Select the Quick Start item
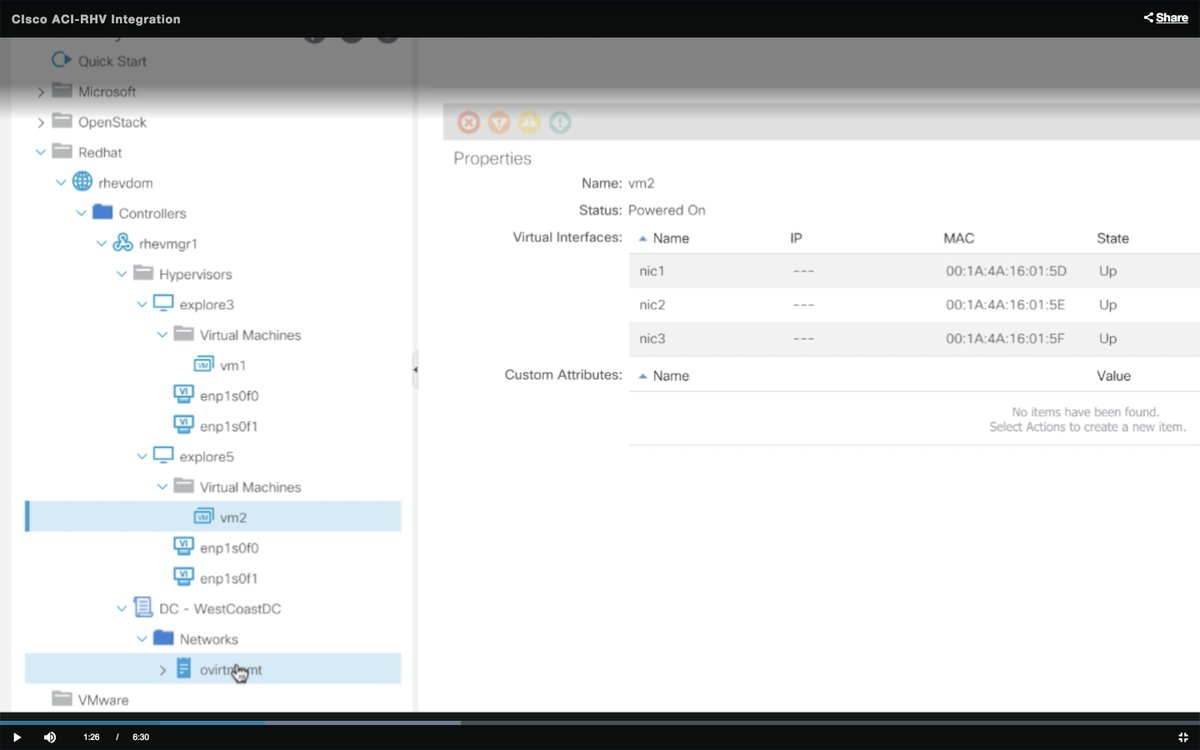The width and height of the screenshot is (1200, 750). (x=112, y=61)
